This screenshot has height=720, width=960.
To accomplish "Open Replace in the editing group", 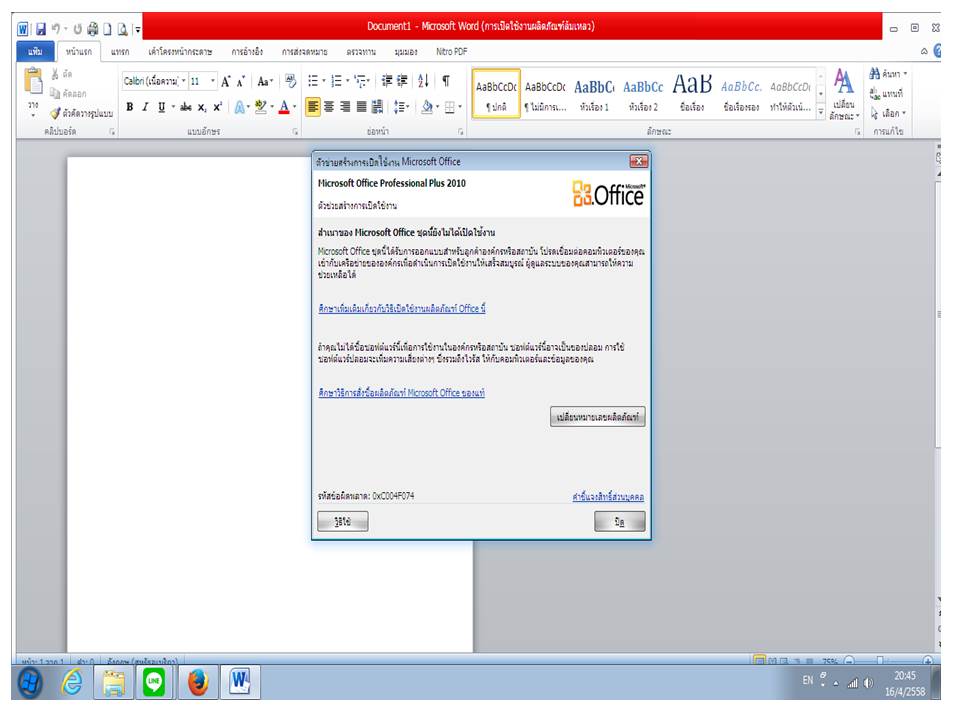I will (885, 94).
